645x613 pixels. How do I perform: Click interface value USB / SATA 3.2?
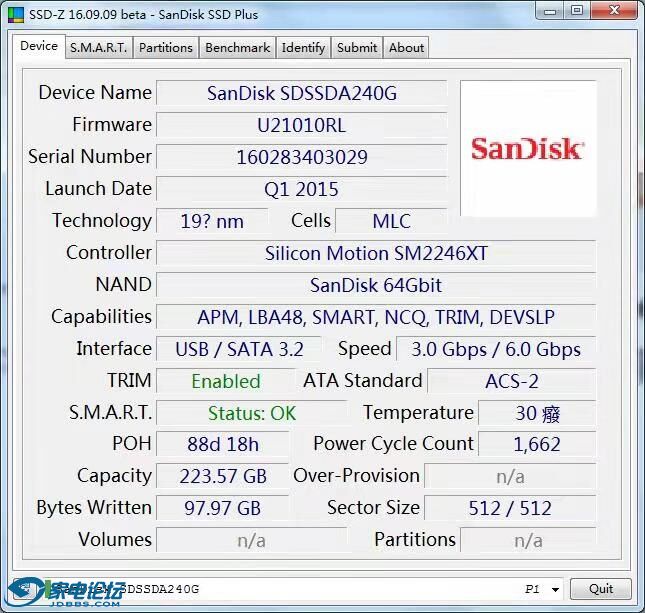point(239,349)
